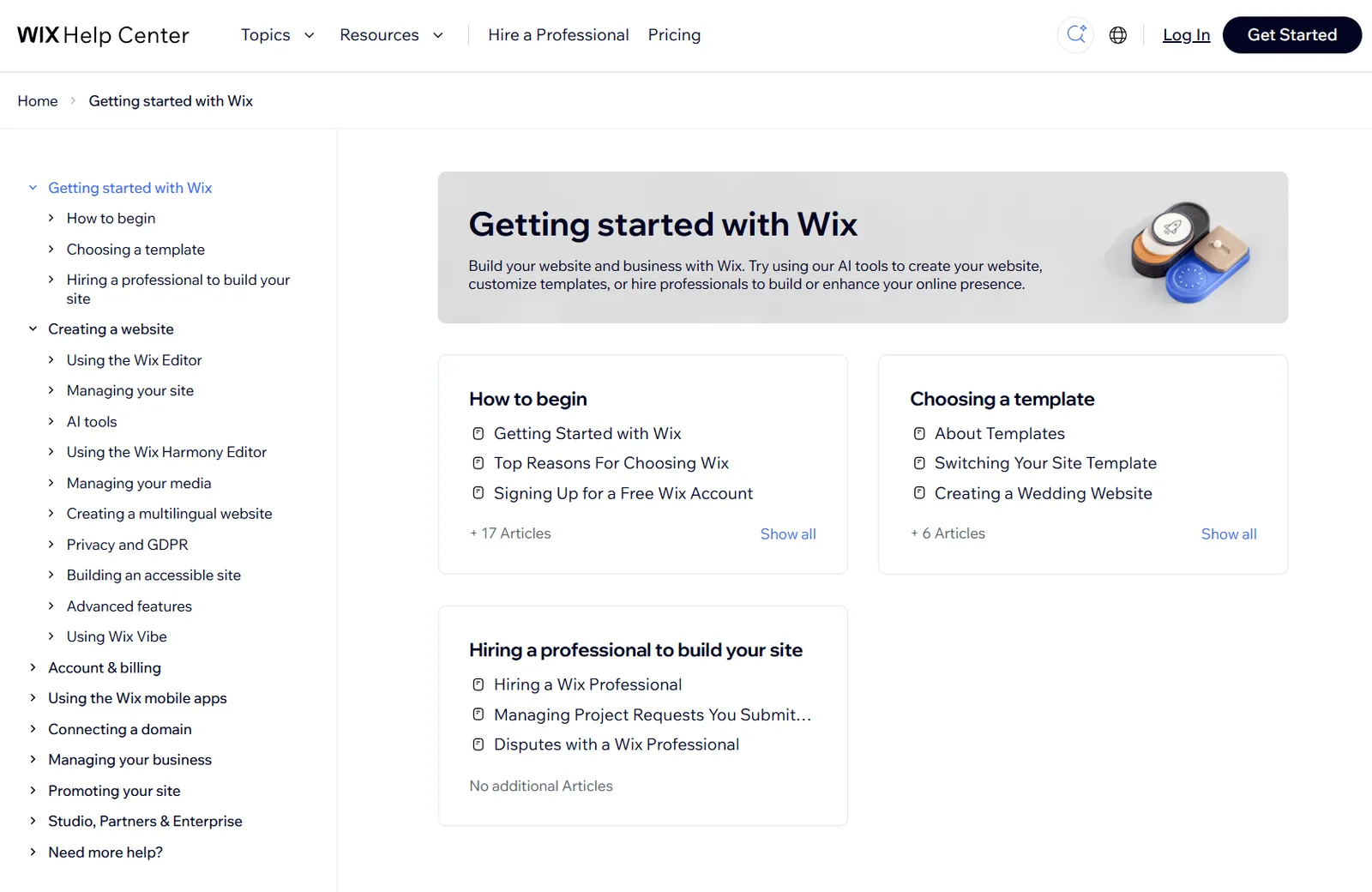Click article icon beside Getting Started with Wix
The height and width of the screenshot is (892, 1372).
coord(478,434)
